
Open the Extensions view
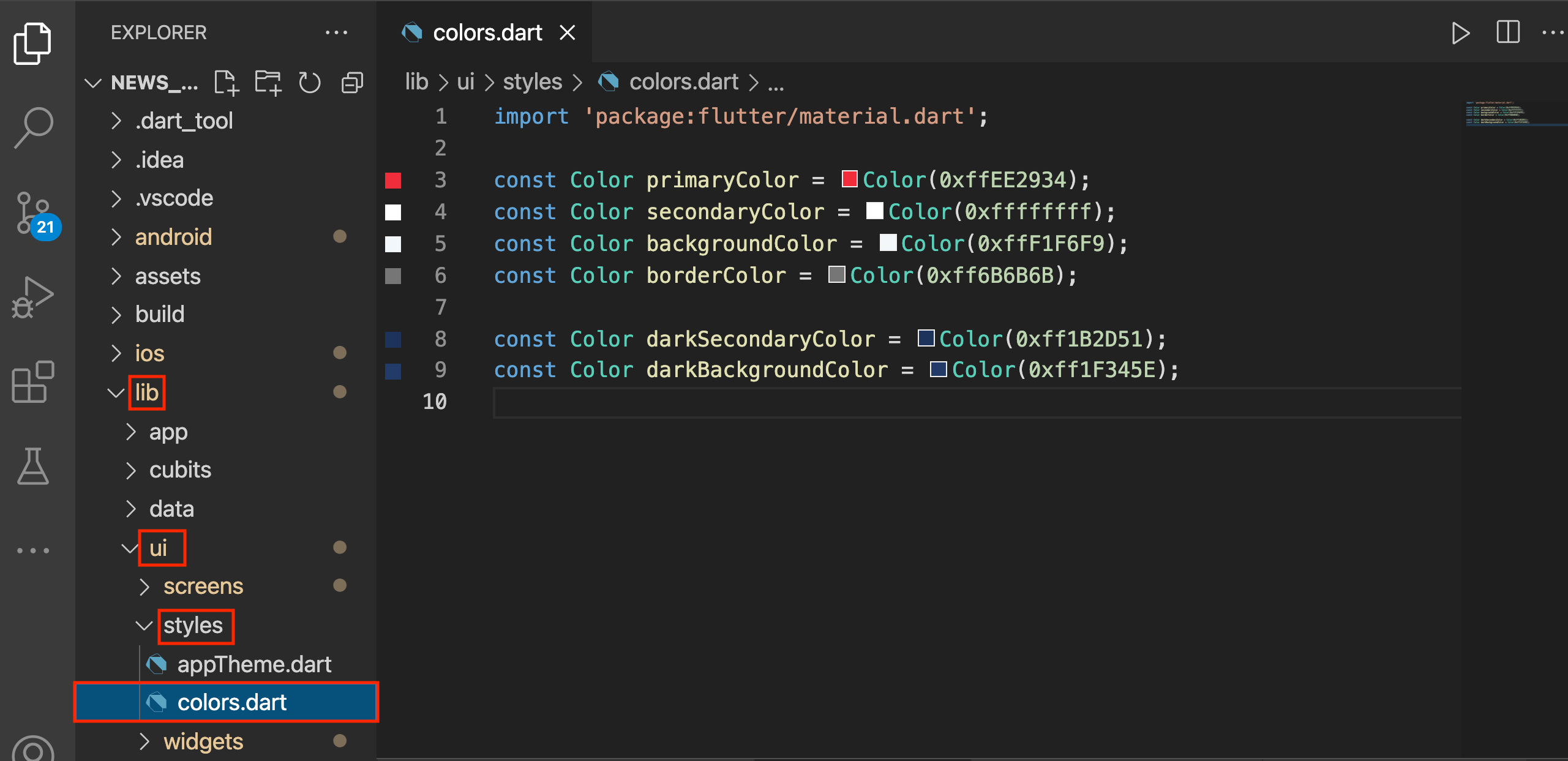tap(34, 381)
